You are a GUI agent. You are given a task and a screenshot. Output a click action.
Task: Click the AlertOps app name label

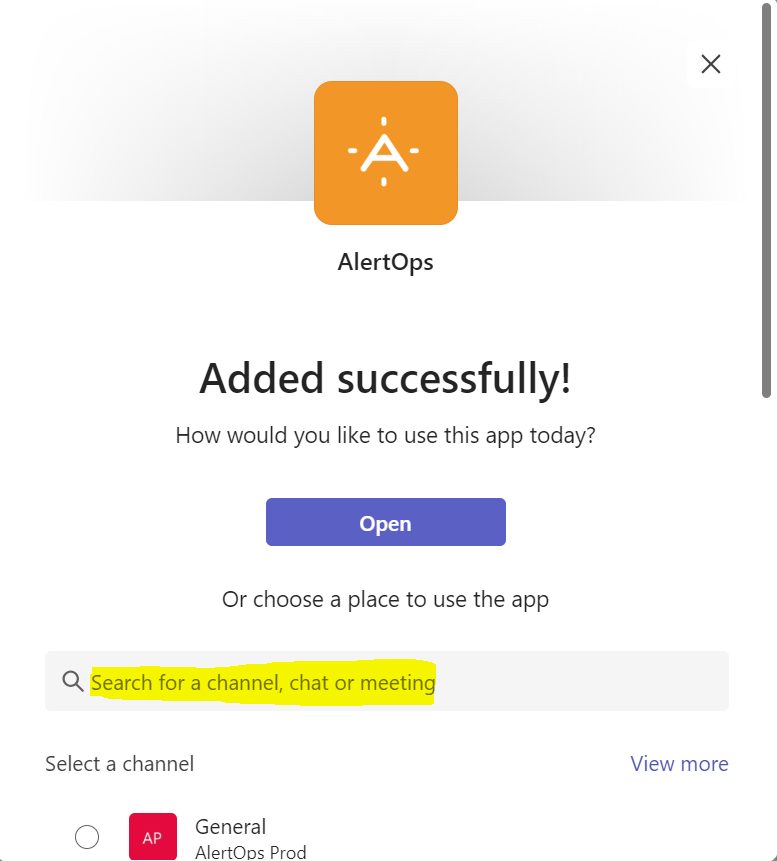[x=385, y=263]
